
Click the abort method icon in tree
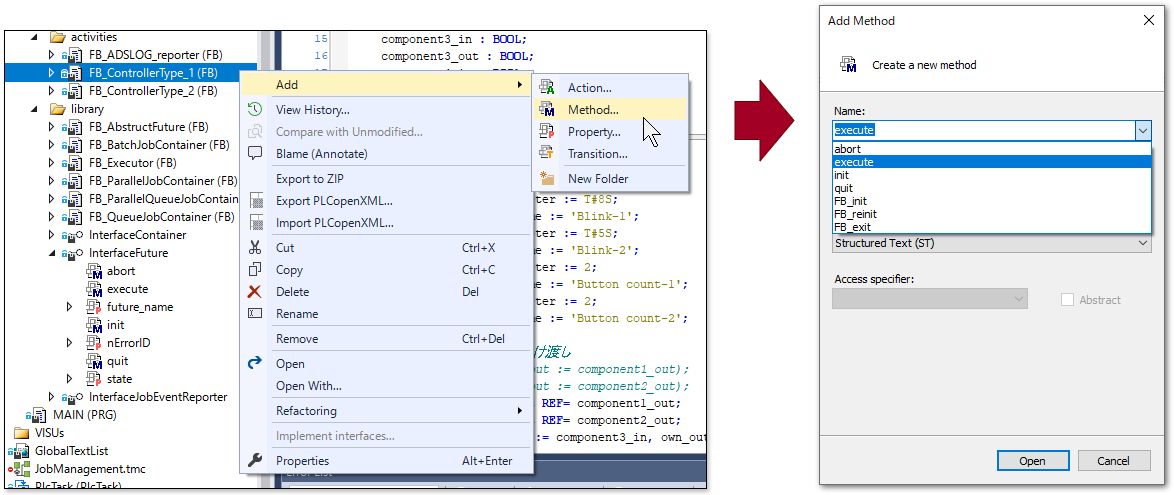click(x=94, y=271)
